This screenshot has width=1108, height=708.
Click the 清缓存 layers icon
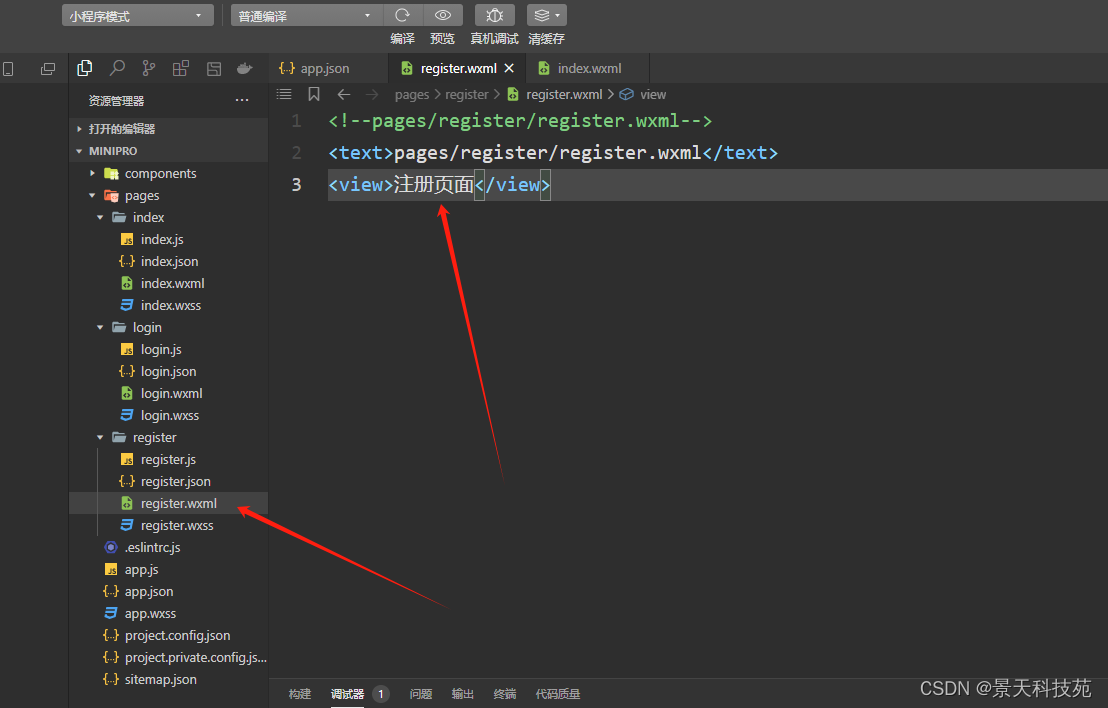coord(546,15)
